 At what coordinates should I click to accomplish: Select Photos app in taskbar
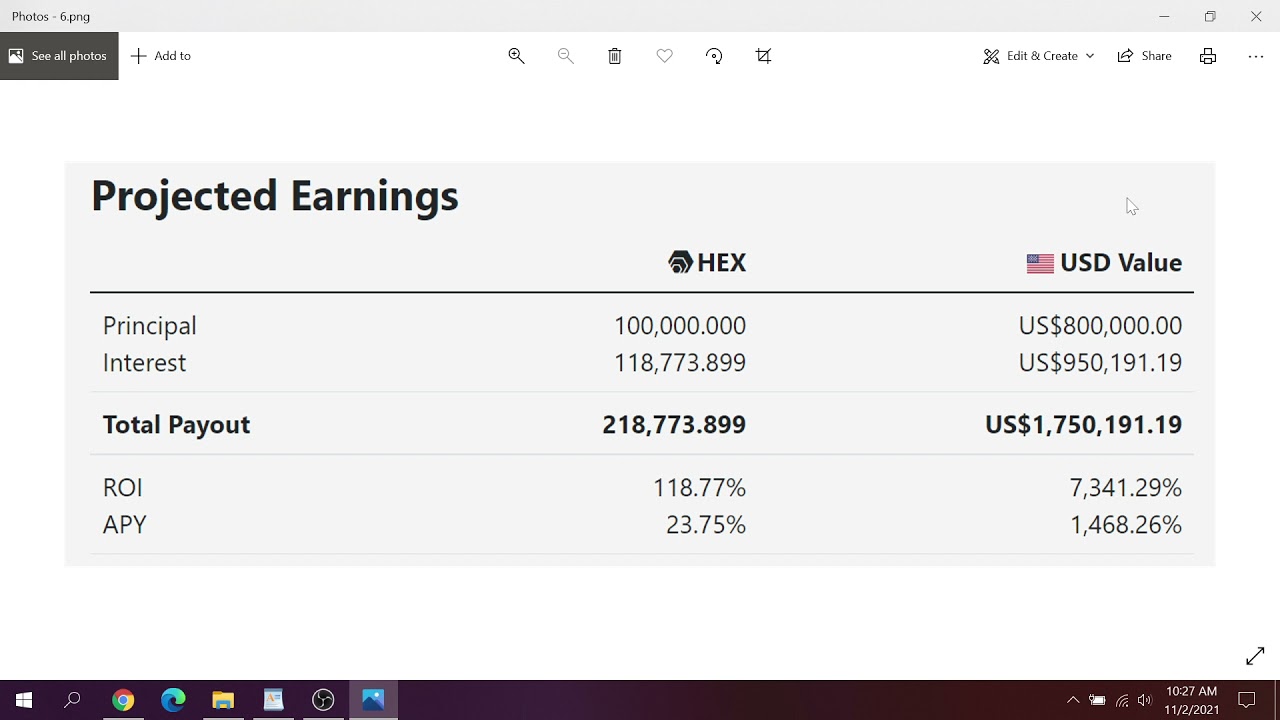pos(373,700)
